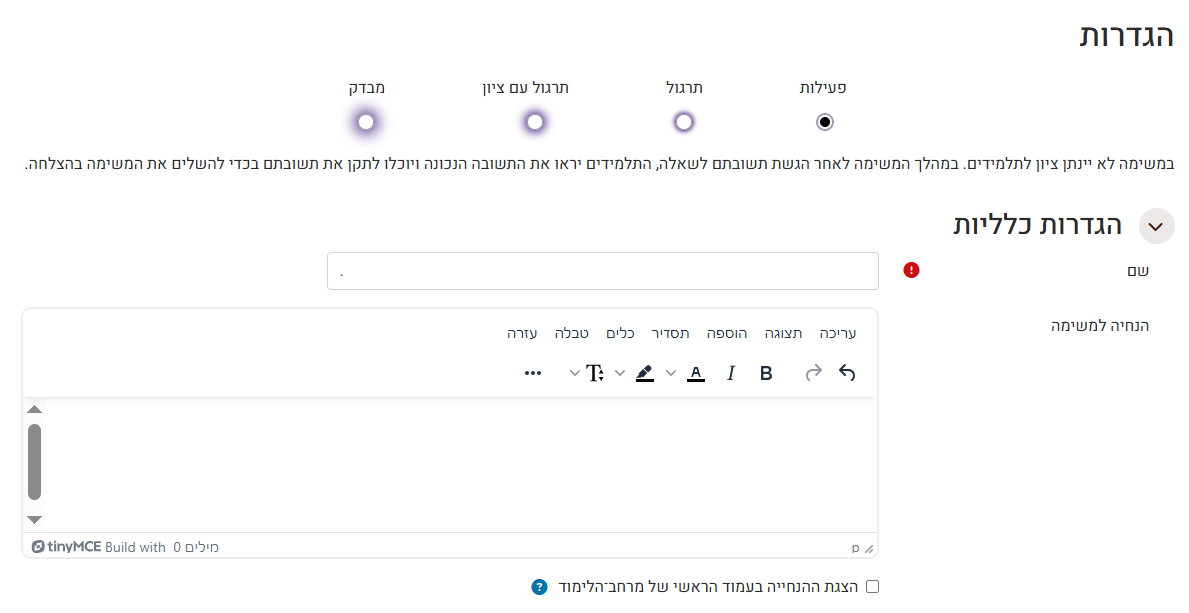The image size is (1189, 613).
Task: Apply highlight color with the pen icon
Action: coord(646,372)
